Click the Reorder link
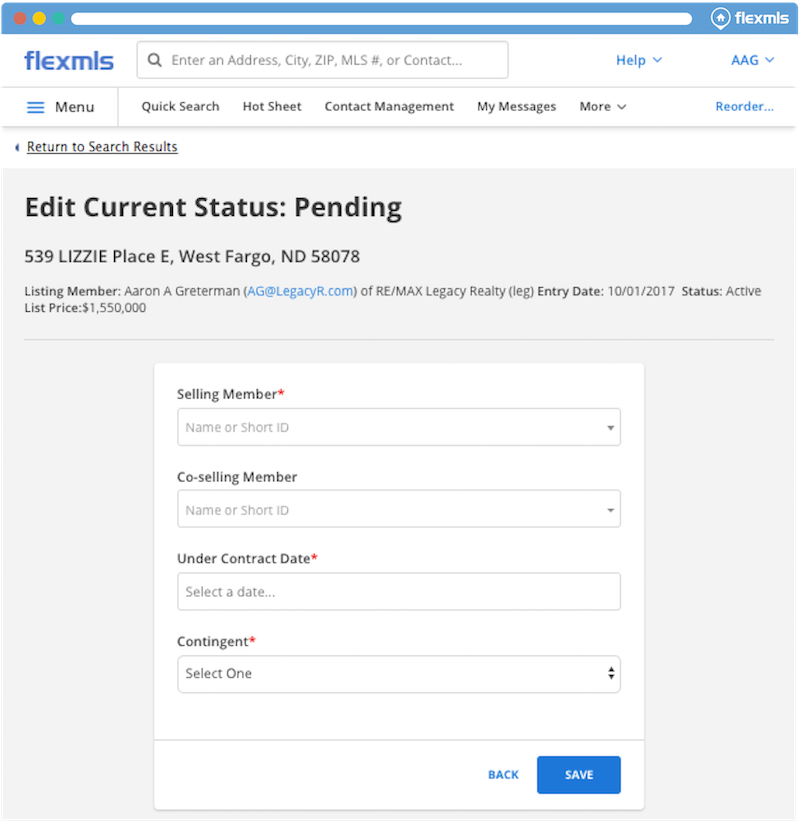This screenshot has height=823, width=800. (x=744, y=107)
